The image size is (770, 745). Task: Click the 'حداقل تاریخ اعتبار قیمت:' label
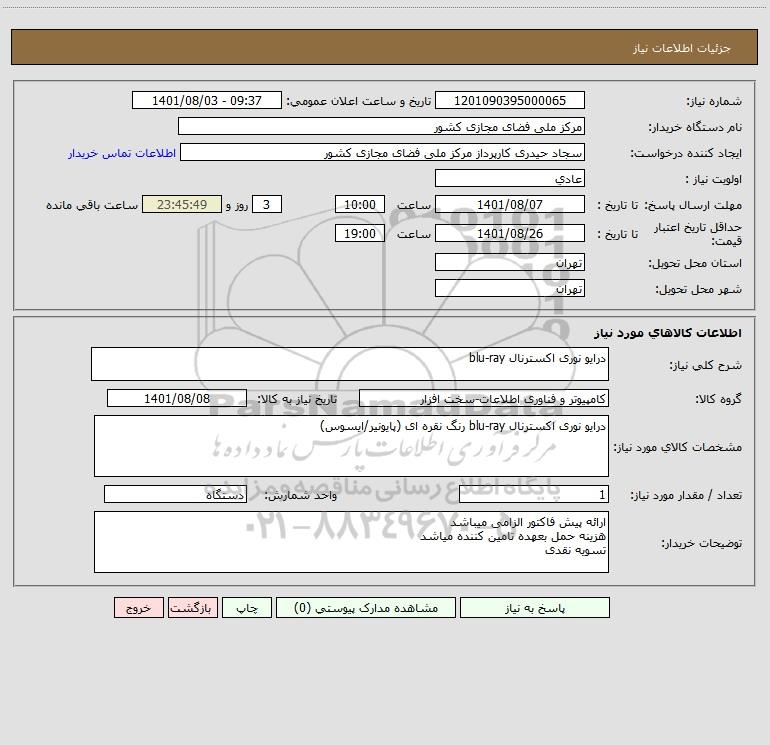[x=698, y=234]
